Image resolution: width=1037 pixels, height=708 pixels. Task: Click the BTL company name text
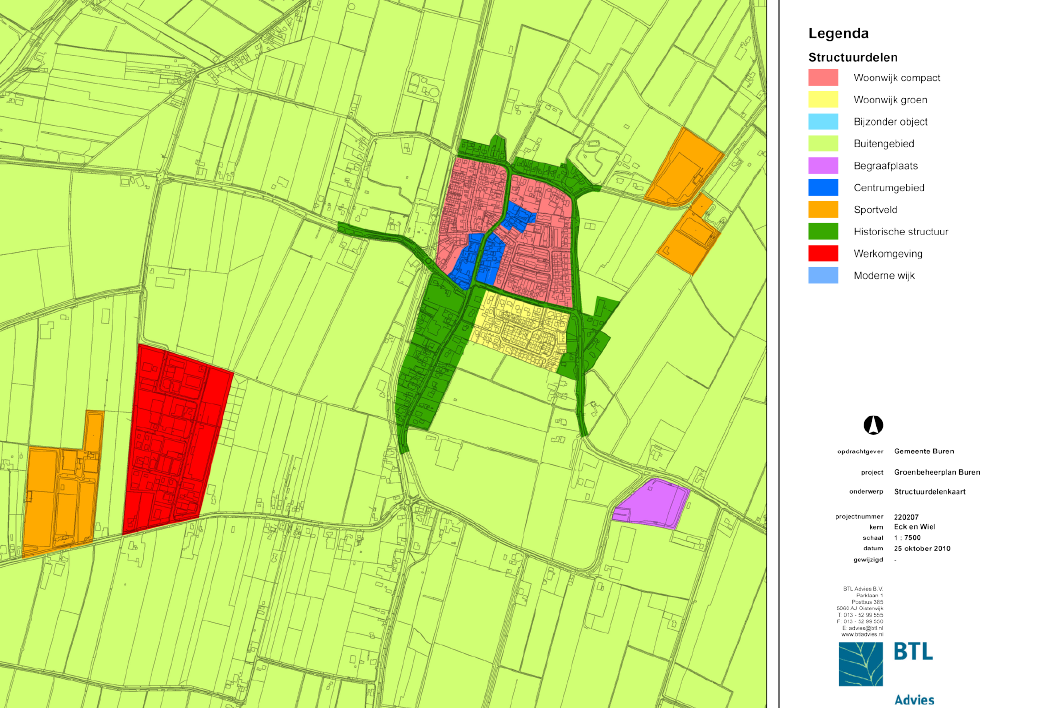click(913, 651)
